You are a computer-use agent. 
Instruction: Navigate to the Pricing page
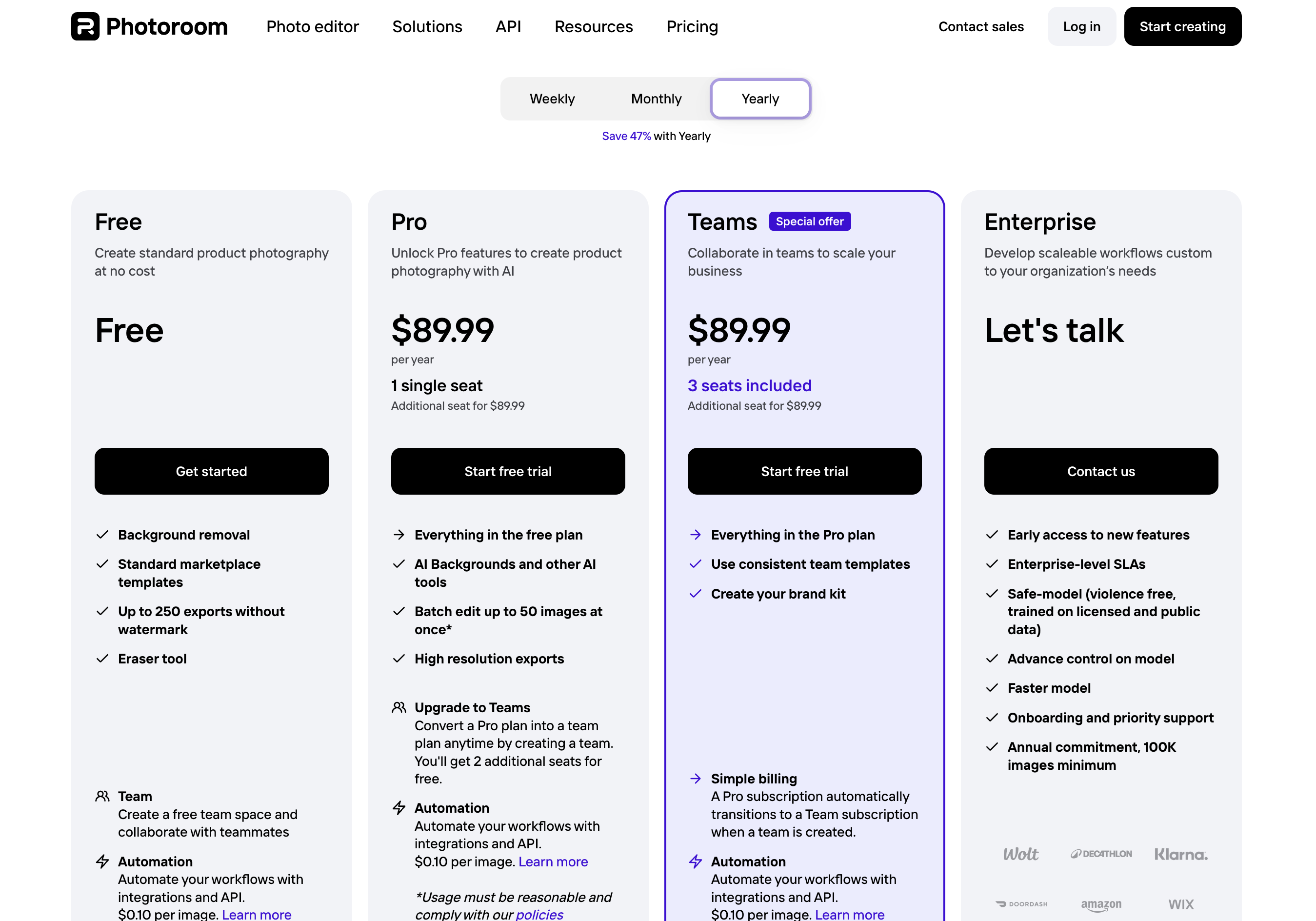pos(692,26)
